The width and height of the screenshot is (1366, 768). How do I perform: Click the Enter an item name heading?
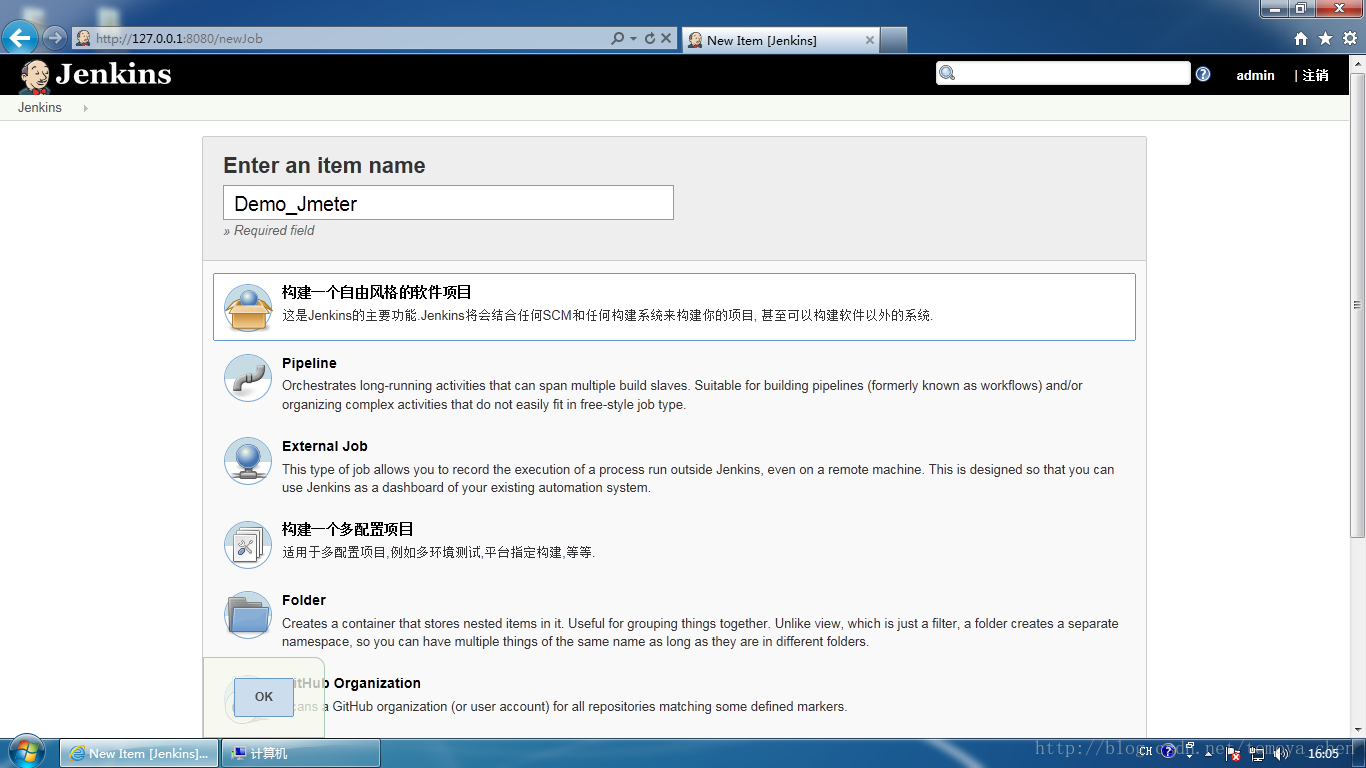[324, 166]
